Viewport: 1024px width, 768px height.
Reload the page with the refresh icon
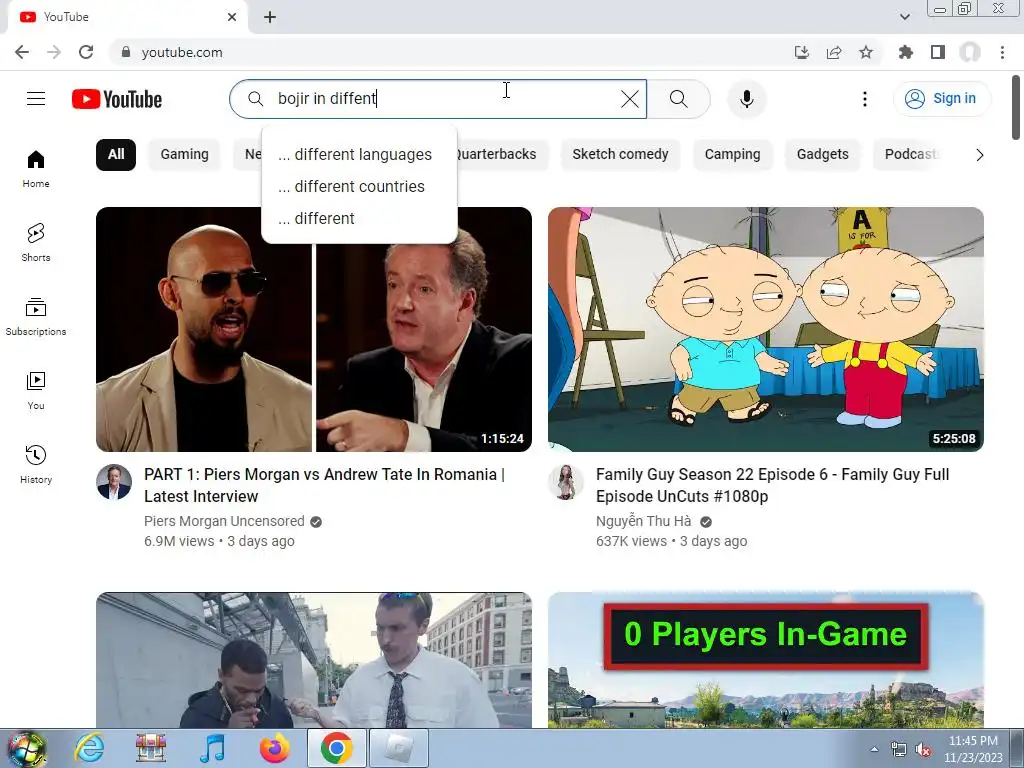tap(86, 52)
